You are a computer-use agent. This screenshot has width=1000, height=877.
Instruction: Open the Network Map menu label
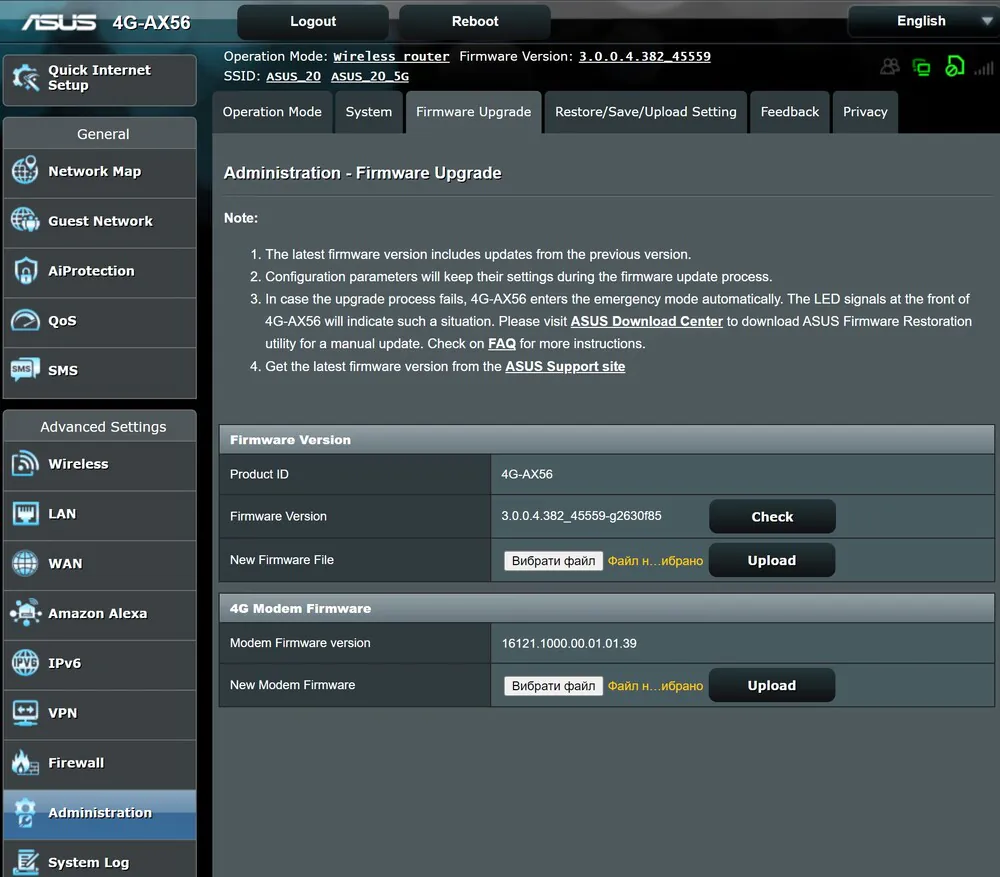pos(94,171)
